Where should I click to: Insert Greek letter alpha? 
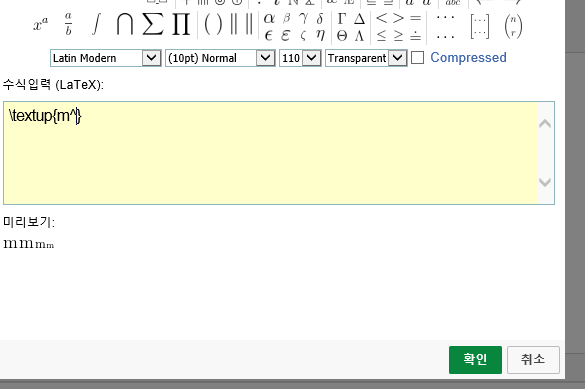pos(269,18)
